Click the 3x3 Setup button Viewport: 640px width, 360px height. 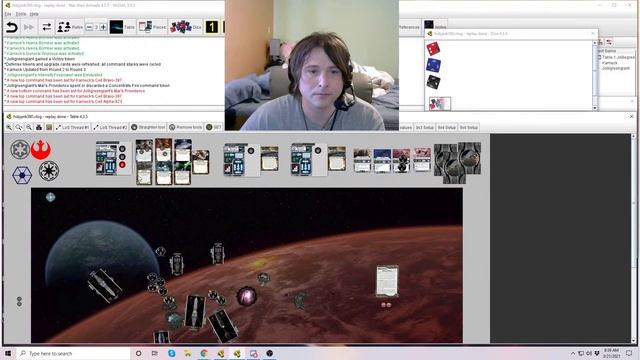tap(425, 127)
